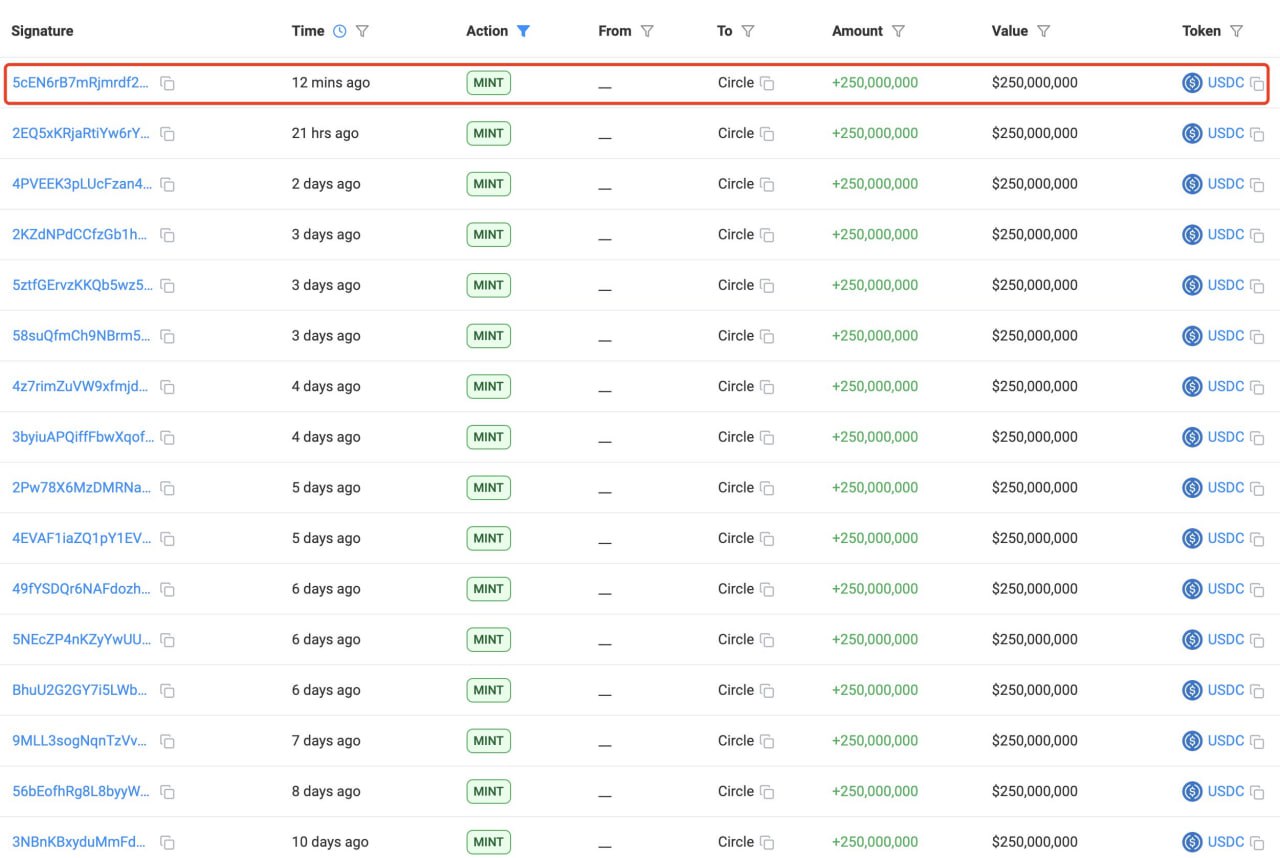Click $250,000,000 value in 10 days ago row

pos(1035,842)
